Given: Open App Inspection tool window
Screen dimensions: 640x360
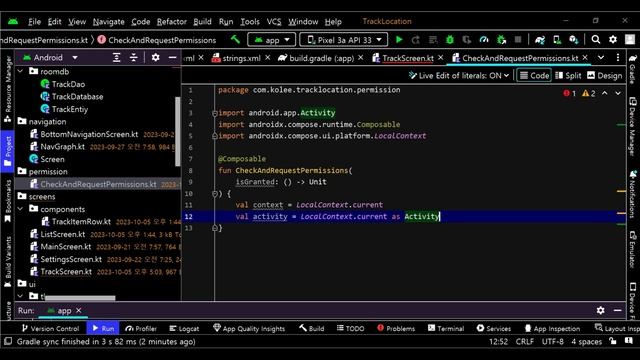Looking at the screenshot, I should tap(552, 328).
